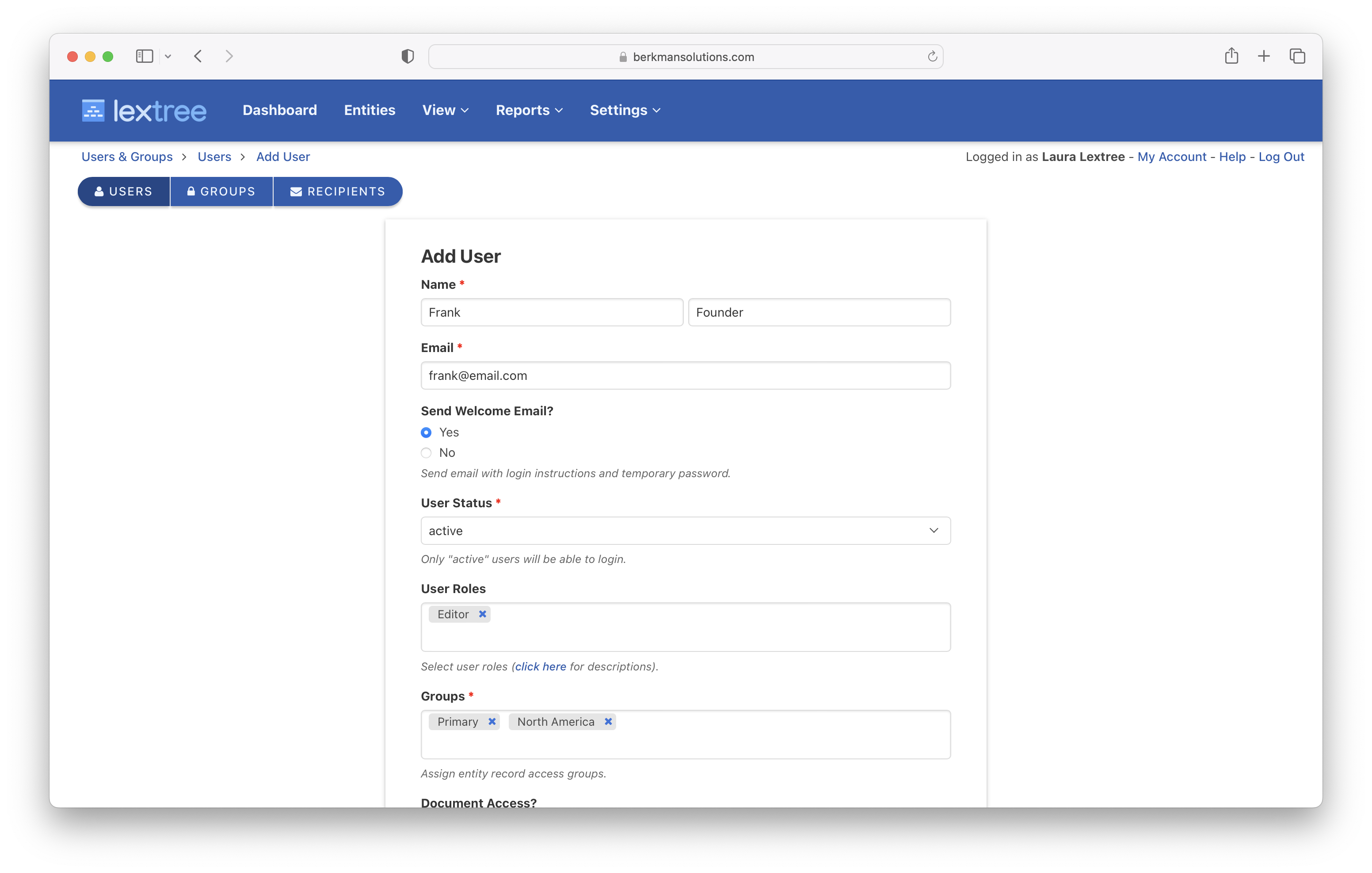
Task: Open the Reports menu
Action: pyautogui.click(x=528, y=110)
